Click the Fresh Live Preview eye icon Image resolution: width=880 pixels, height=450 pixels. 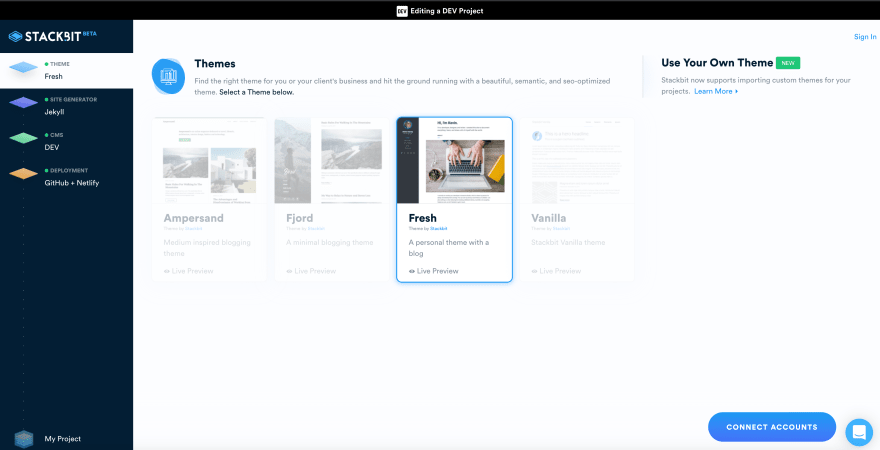412,271
